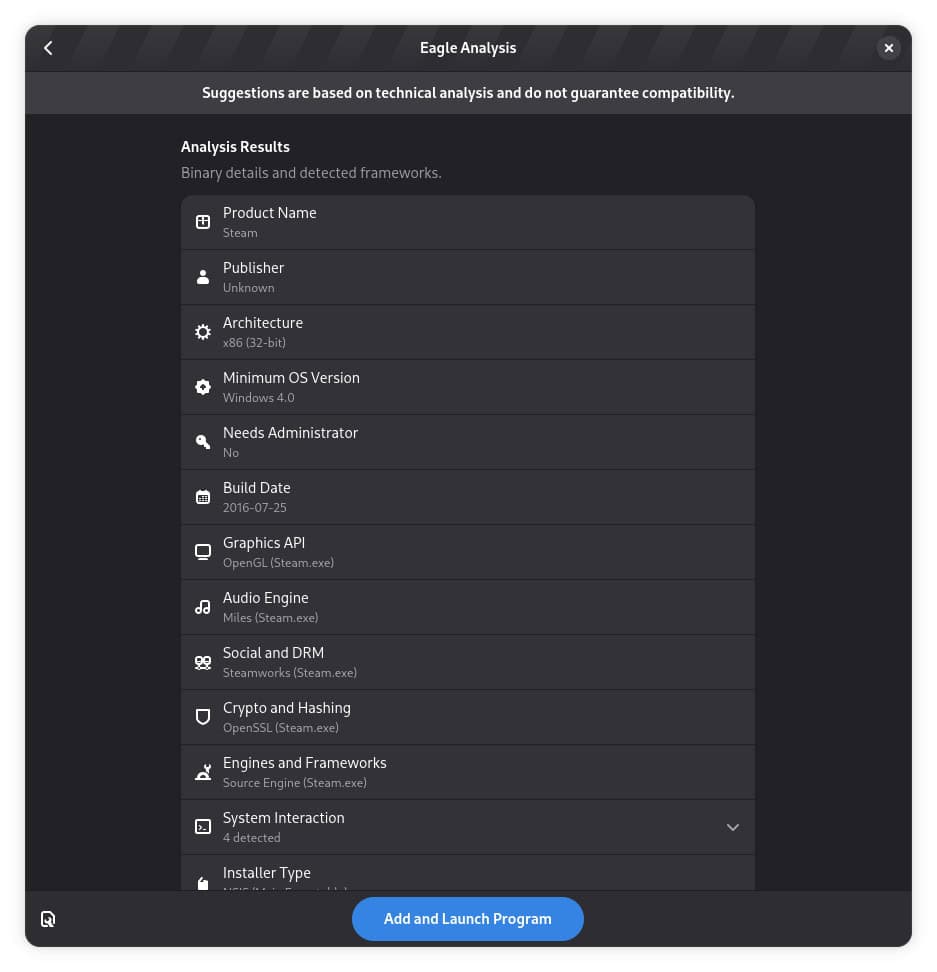
Task: Click the Product Name grid icon
Action: [203, 222]
